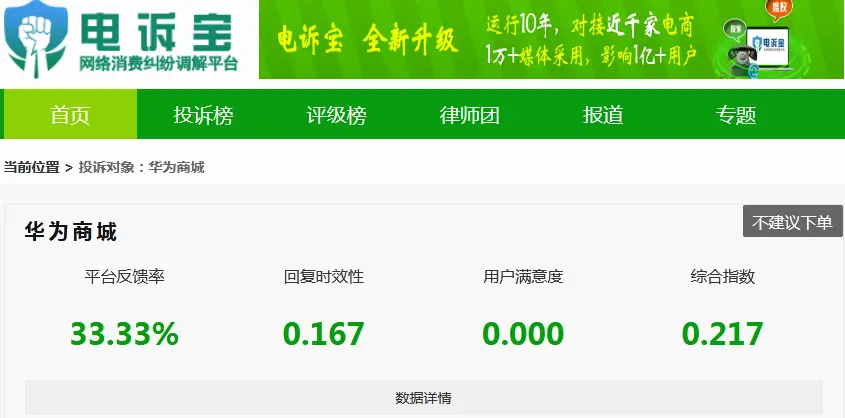Image resolution: width=845 pixels, height=418 pixels.
Task: Click the 网络消费纠纷调解平台 tagline
Action: point(158,64)
